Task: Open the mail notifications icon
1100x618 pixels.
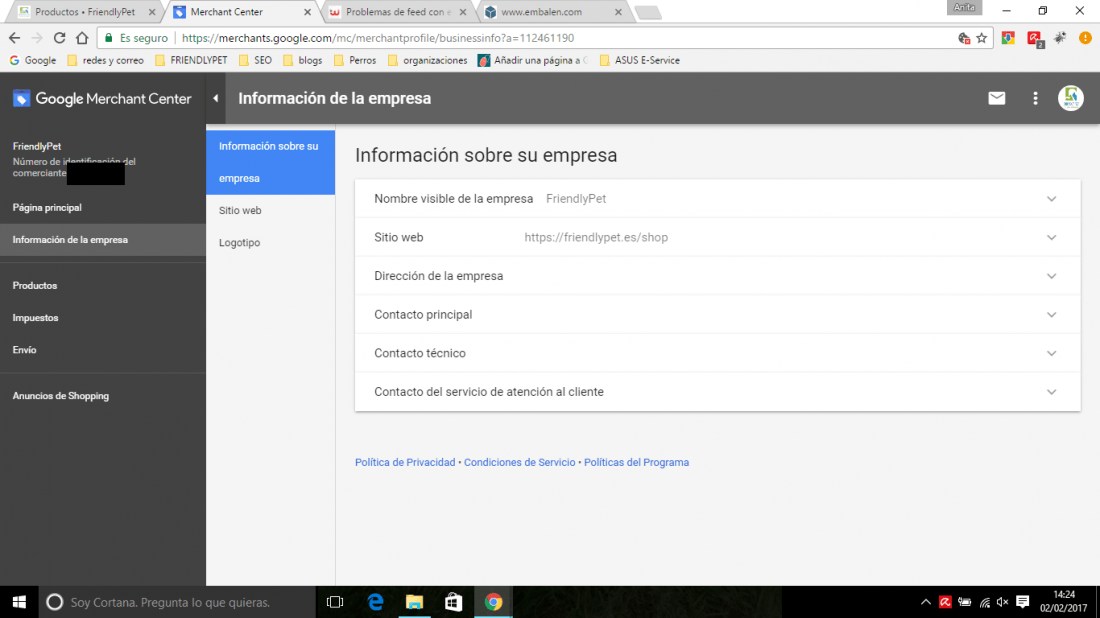Action: (x=996, y=98)
